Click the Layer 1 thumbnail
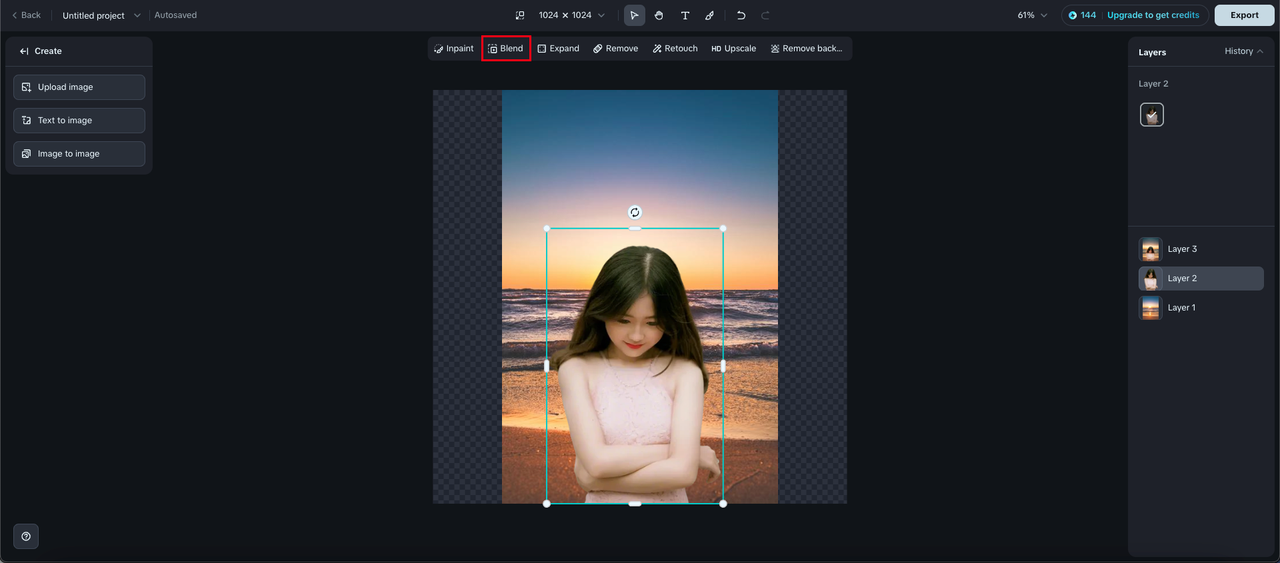This screenshot has height=563, width=1280. click(1151, 308)
